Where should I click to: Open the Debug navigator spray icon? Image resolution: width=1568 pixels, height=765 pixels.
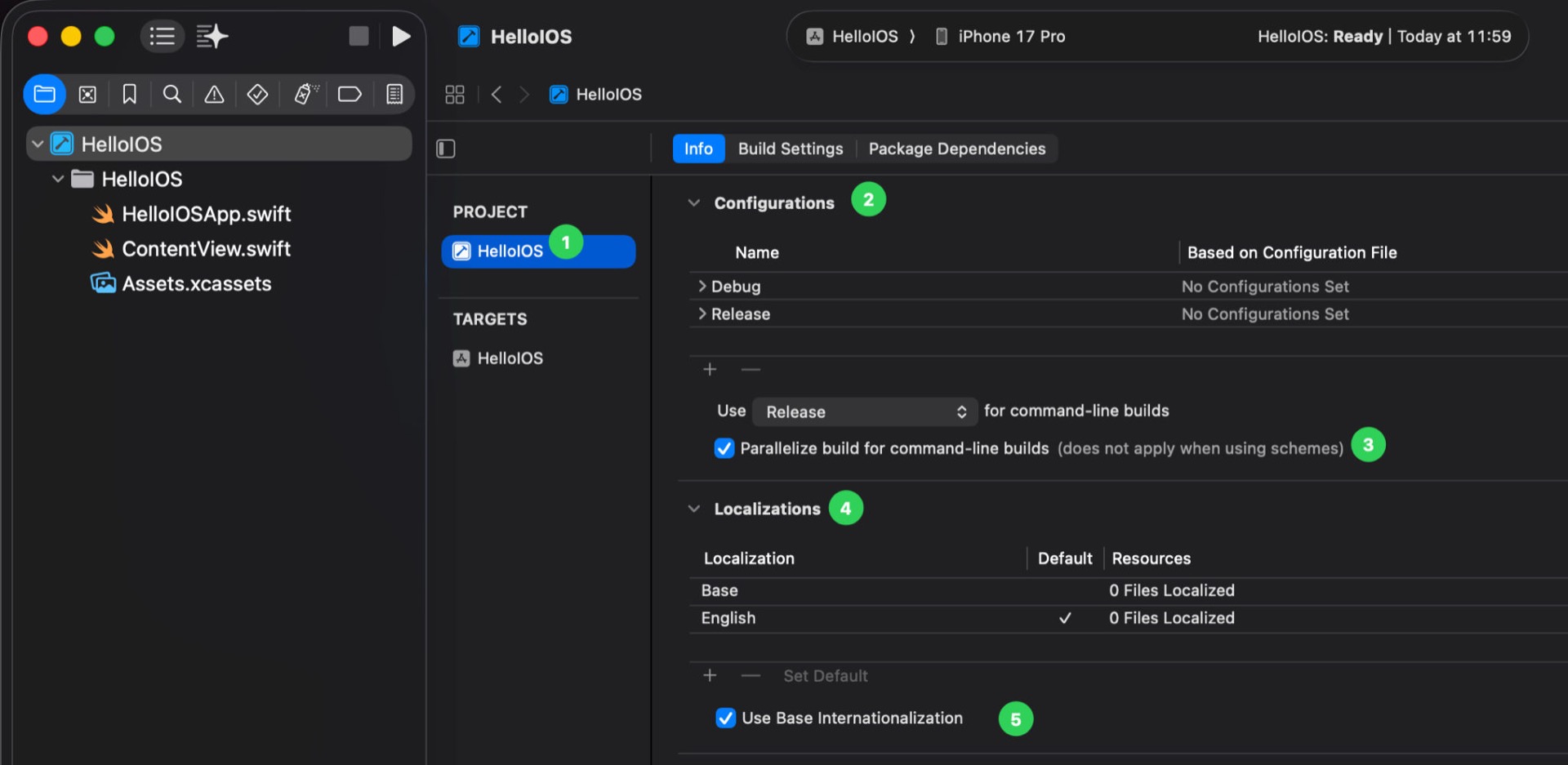click(x=305, y=94)
